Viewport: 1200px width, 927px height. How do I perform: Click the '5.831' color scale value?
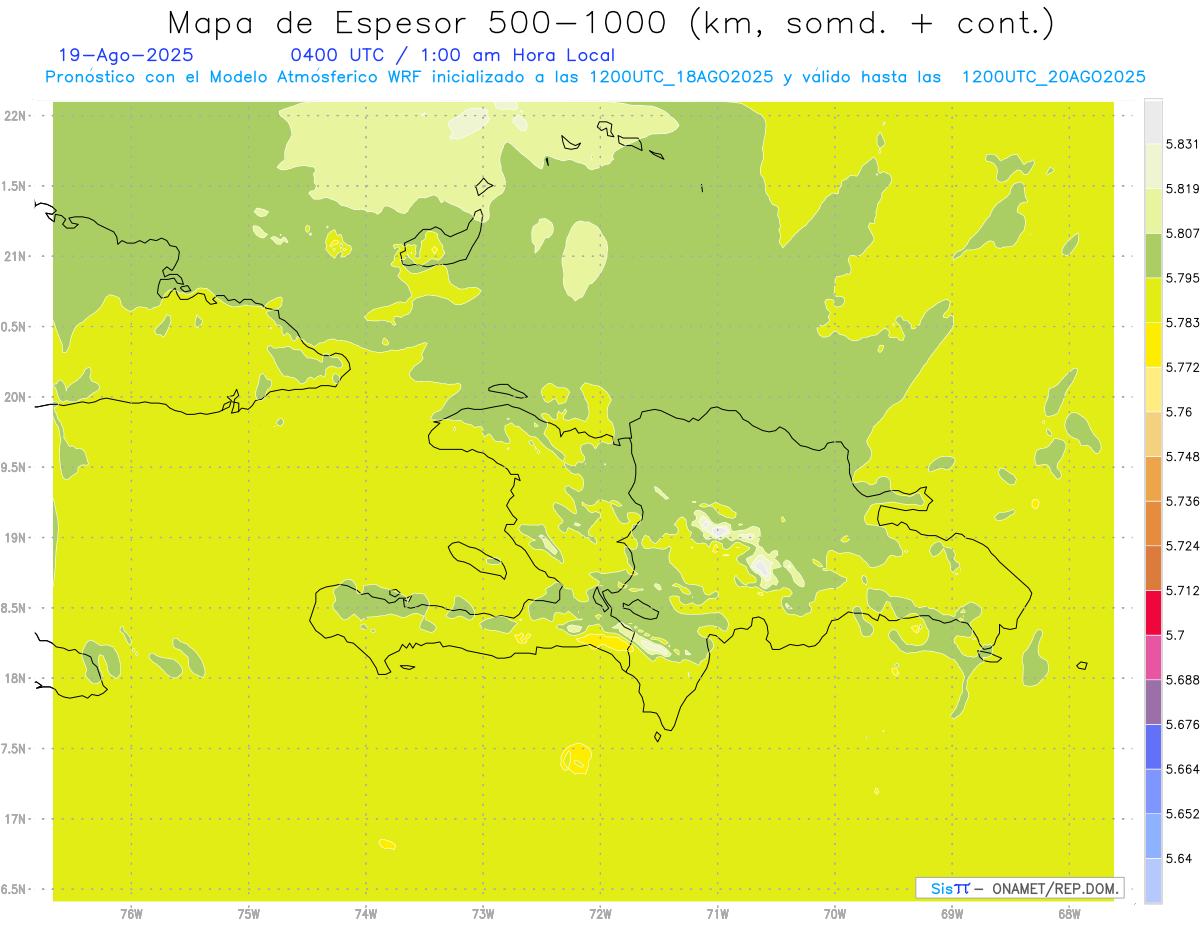click(x=1182, y=144)
